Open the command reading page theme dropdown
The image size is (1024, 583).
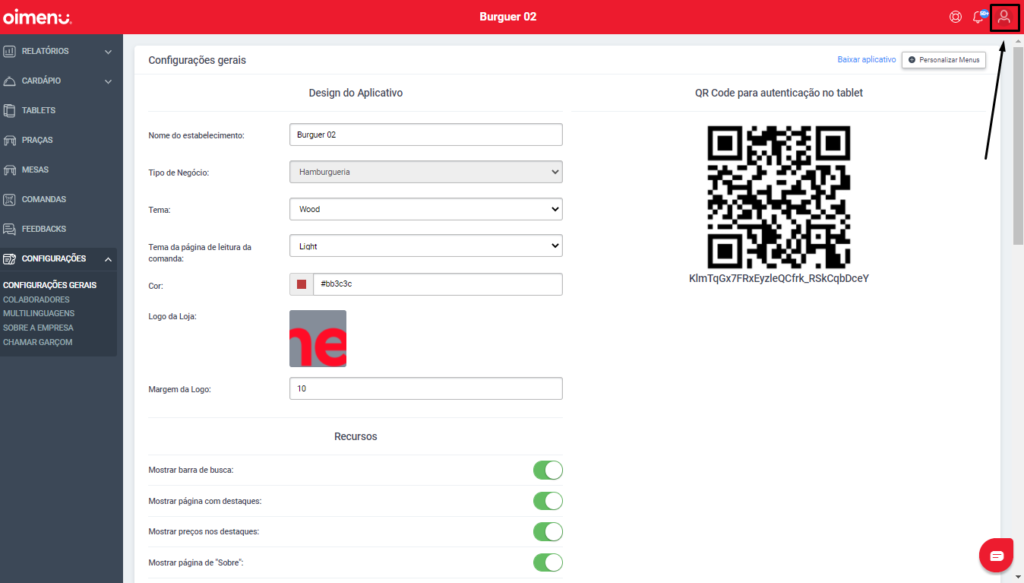pos(426,246)
